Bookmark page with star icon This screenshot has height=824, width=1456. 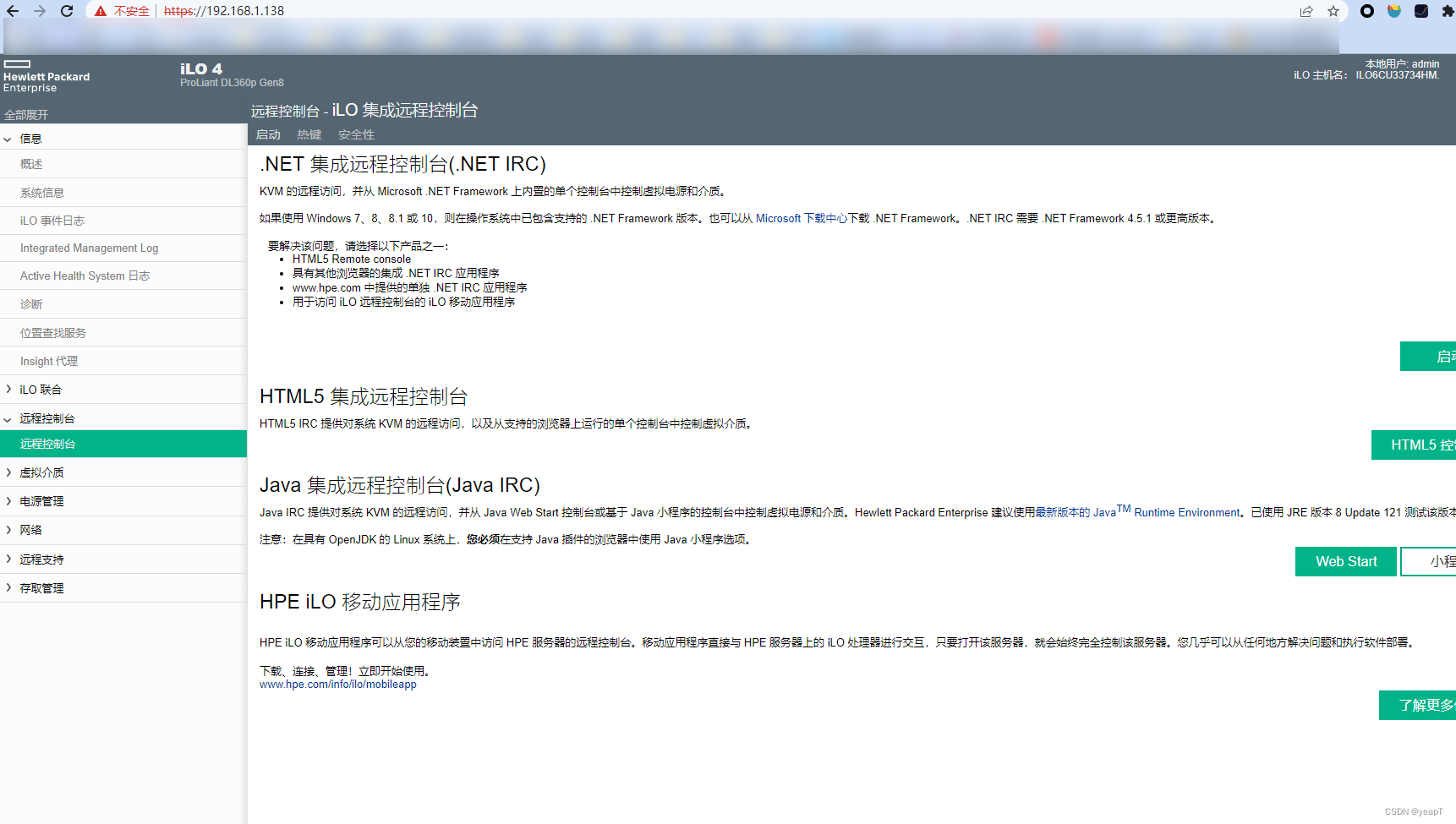(x=1333, y=11)
